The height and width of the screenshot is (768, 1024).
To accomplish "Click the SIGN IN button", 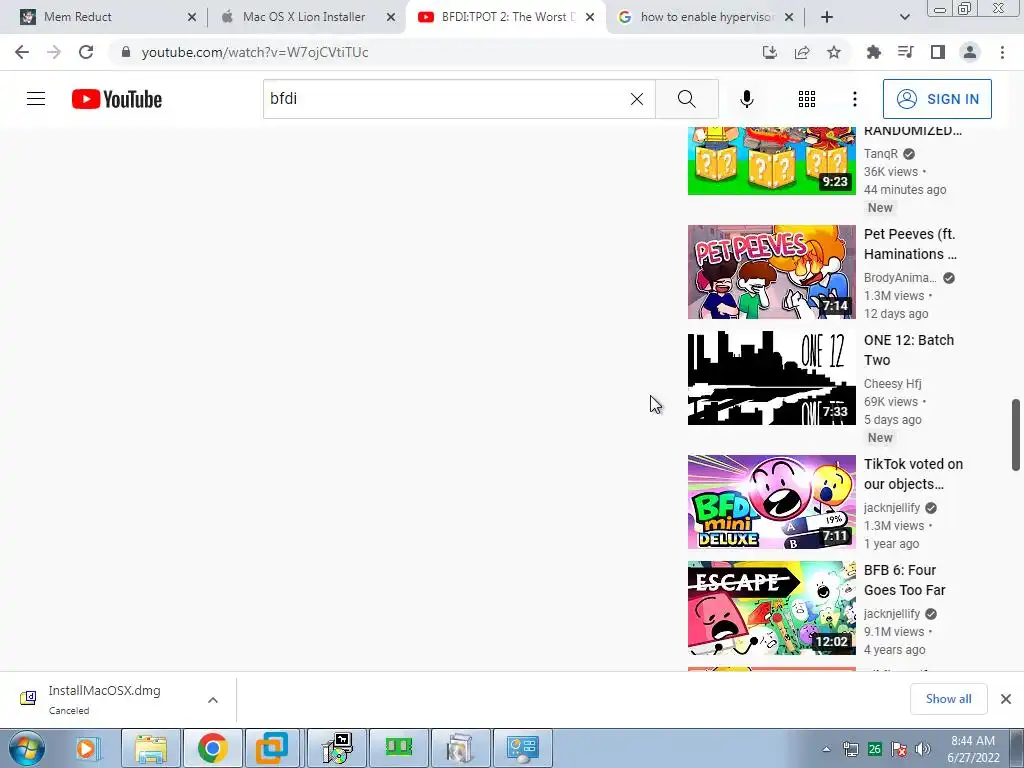I will [x=937, y=99].
